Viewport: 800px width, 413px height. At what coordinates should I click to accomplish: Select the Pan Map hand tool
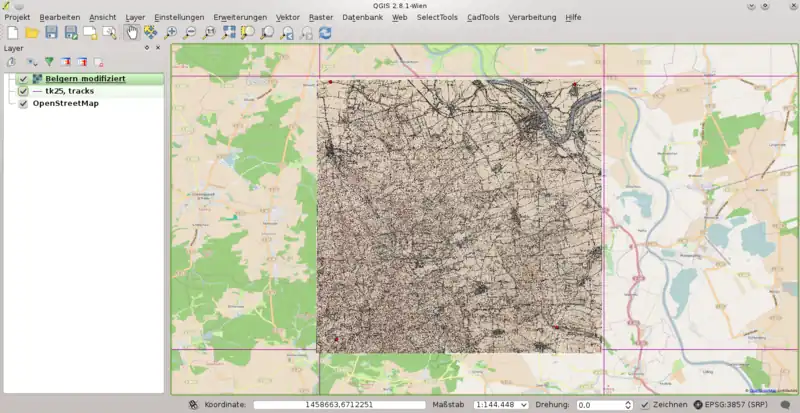pos(131,33)
